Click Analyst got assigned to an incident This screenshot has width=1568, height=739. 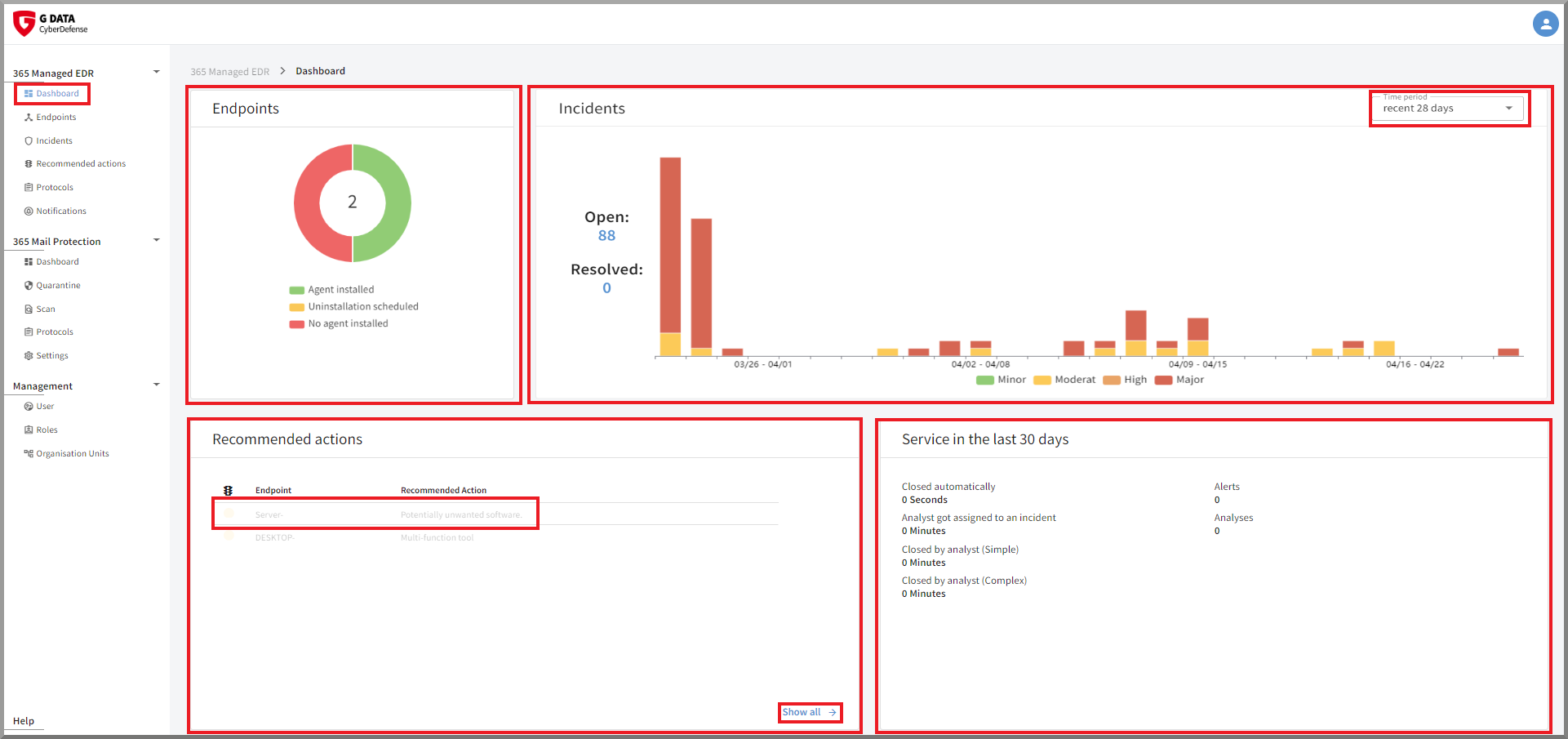pyautogui.click(x=979, y=518)
